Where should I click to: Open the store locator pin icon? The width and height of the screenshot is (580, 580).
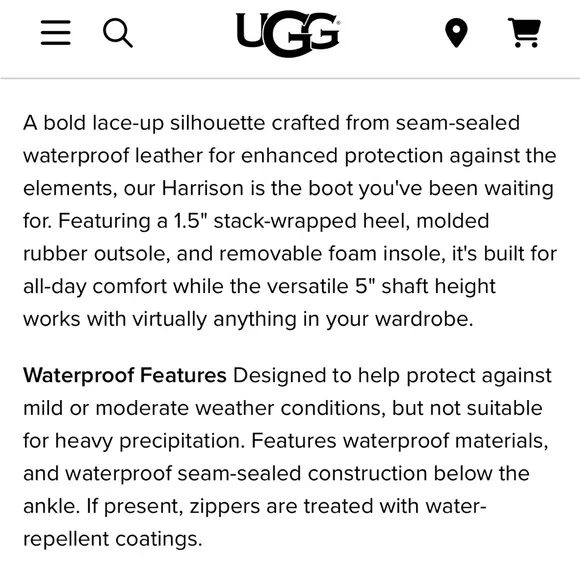(x=456, y=33)
